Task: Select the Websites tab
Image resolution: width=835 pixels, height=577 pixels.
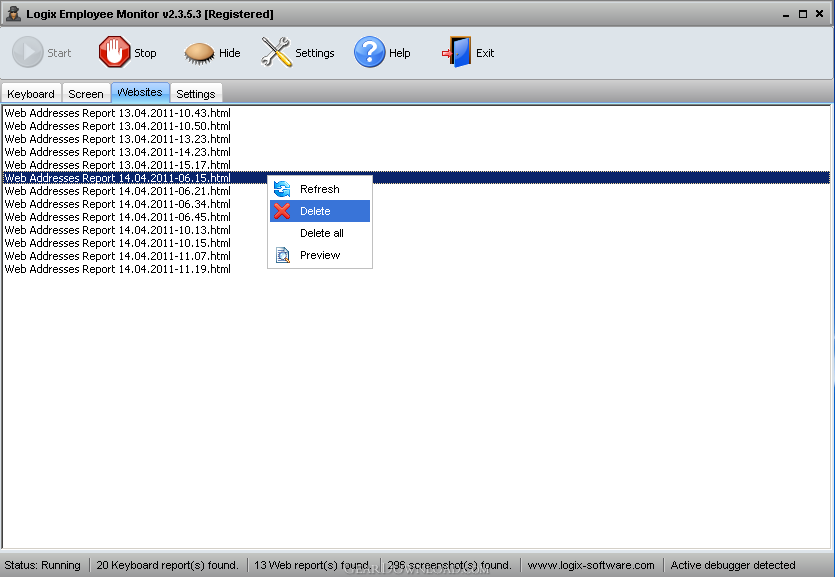Action: coord(140,92)
